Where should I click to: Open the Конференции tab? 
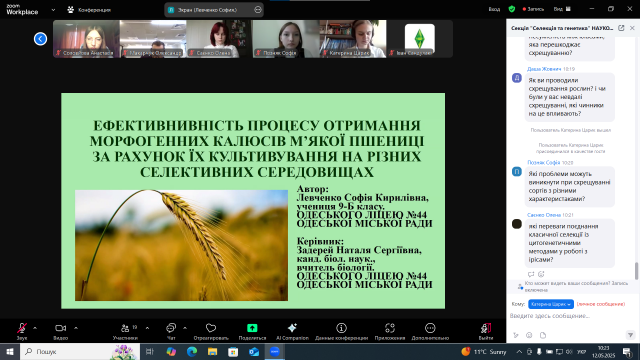89,10
